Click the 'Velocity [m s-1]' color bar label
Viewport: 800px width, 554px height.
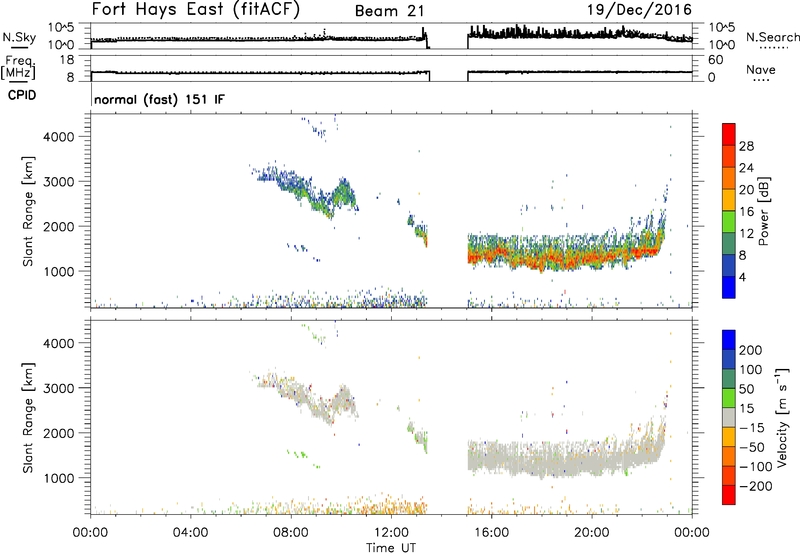(781, 417)
